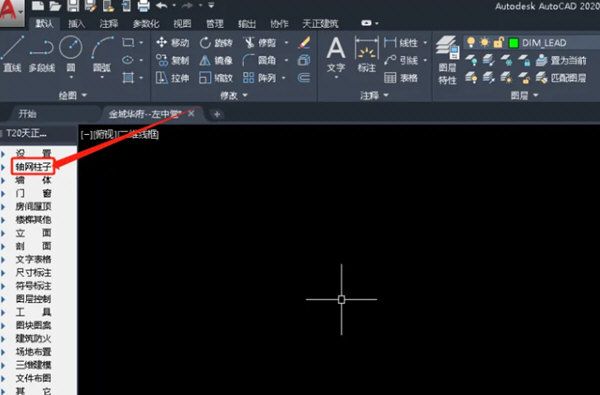Activate the 拉伸 stretch command
Image resolution: width=600 pixels, height=395 pixels.
[173, 78]
